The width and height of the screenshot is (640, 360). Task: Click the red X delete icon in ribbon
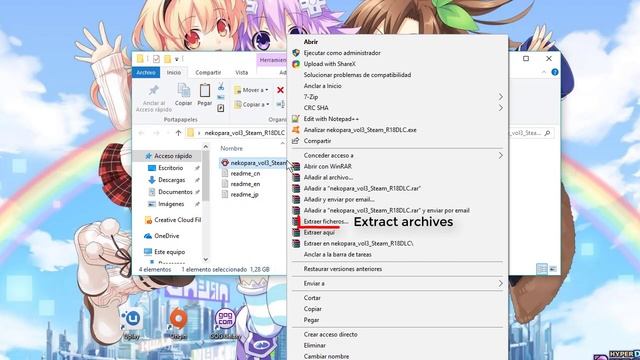[x=280, y=90]
